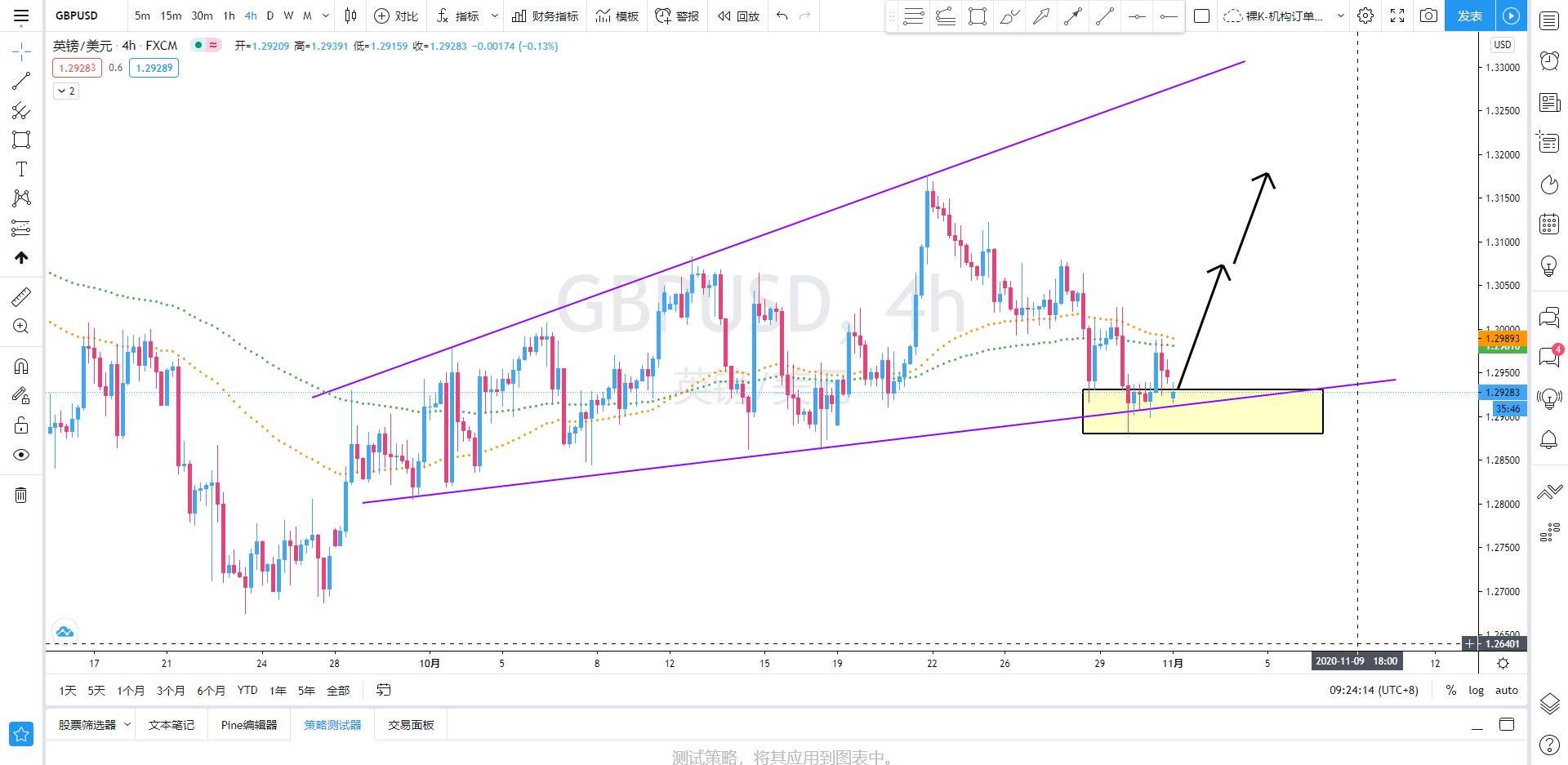1568x765 pixels.
Task: Open the prediction and measurement tools
Action: pyautogui.click(x=21, y=228)
